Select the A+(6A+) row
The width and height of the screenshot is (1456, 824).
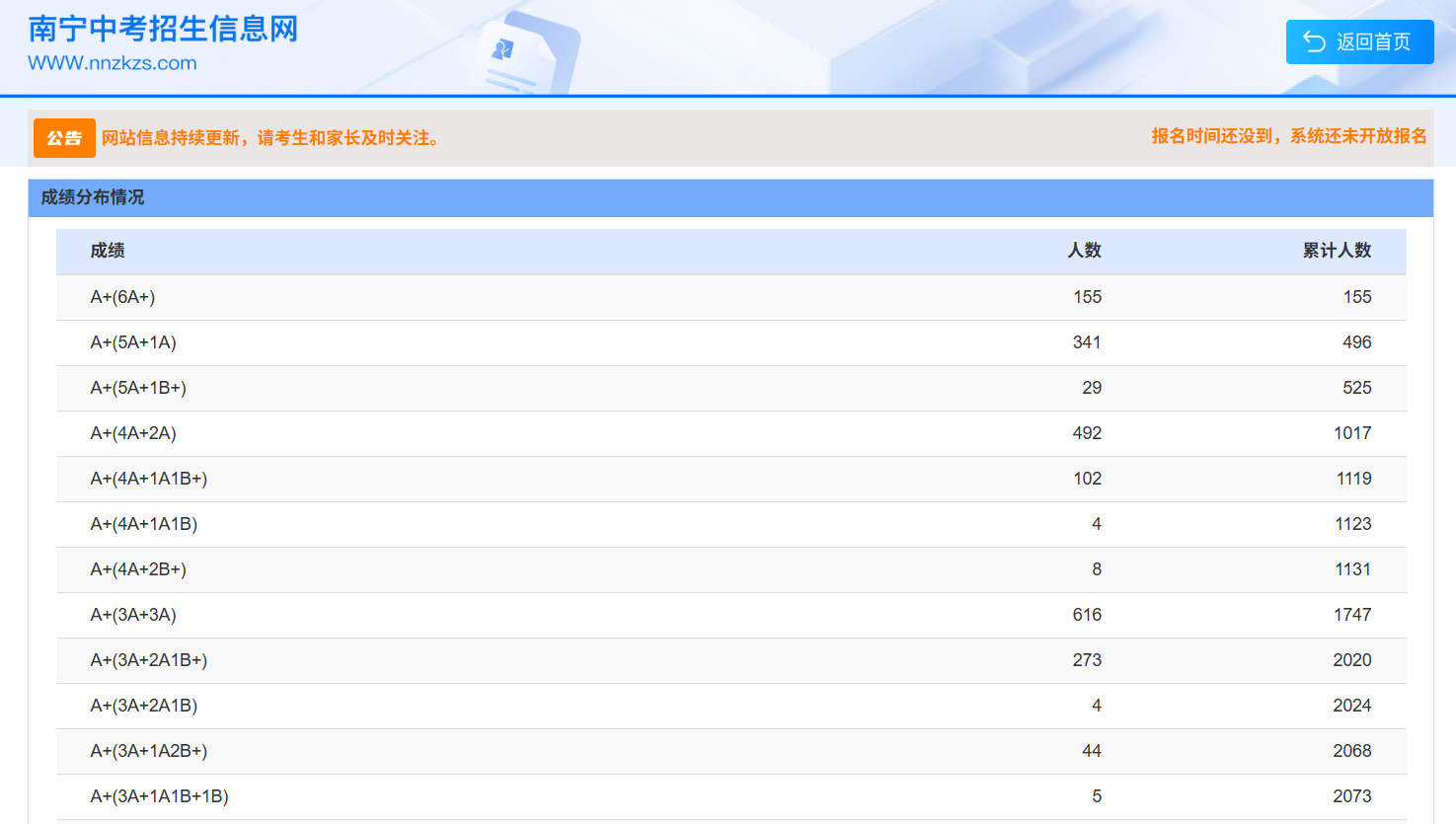[x=731, y=297]
